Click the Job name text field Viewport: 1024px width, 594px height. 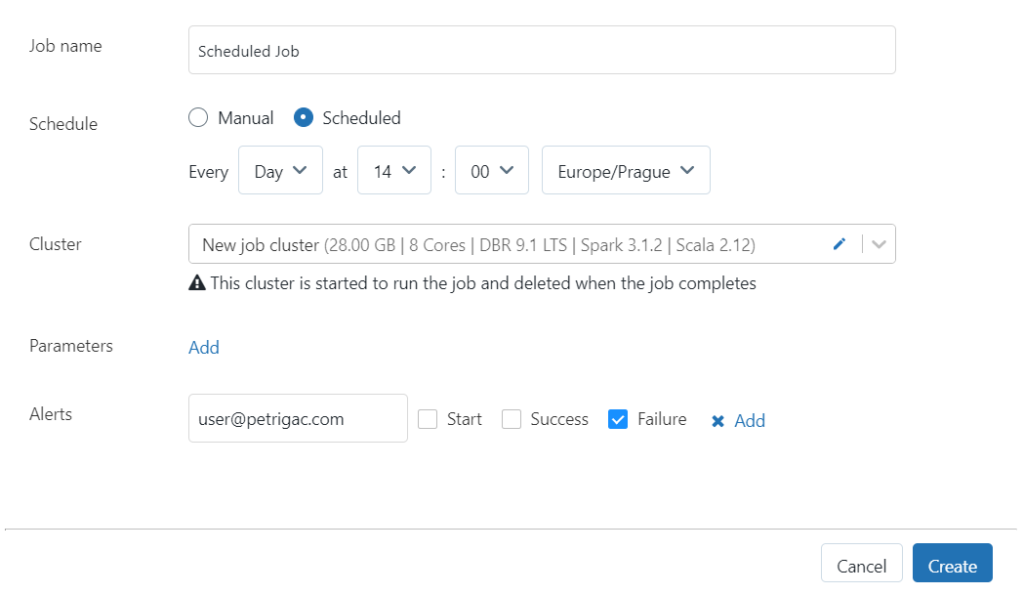(x=541, y=50)
